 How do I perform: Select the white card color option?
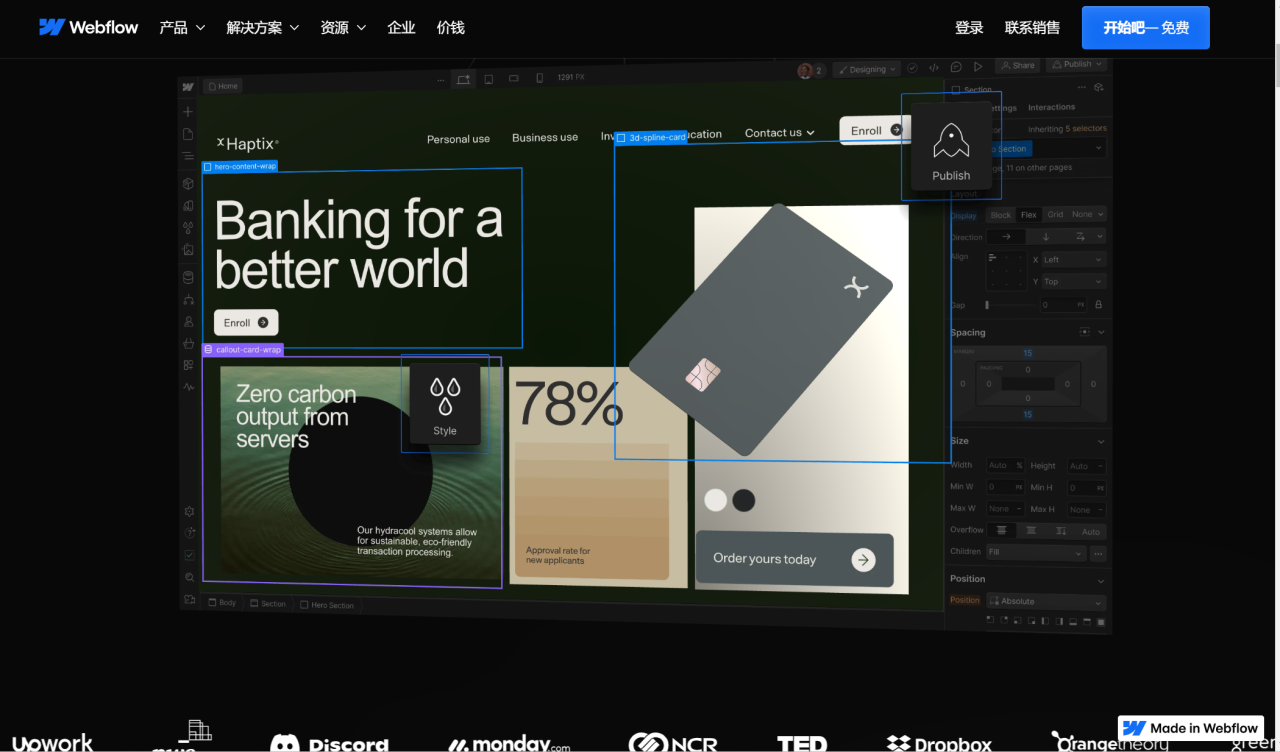pyautogui.click(x=715, y=500)
